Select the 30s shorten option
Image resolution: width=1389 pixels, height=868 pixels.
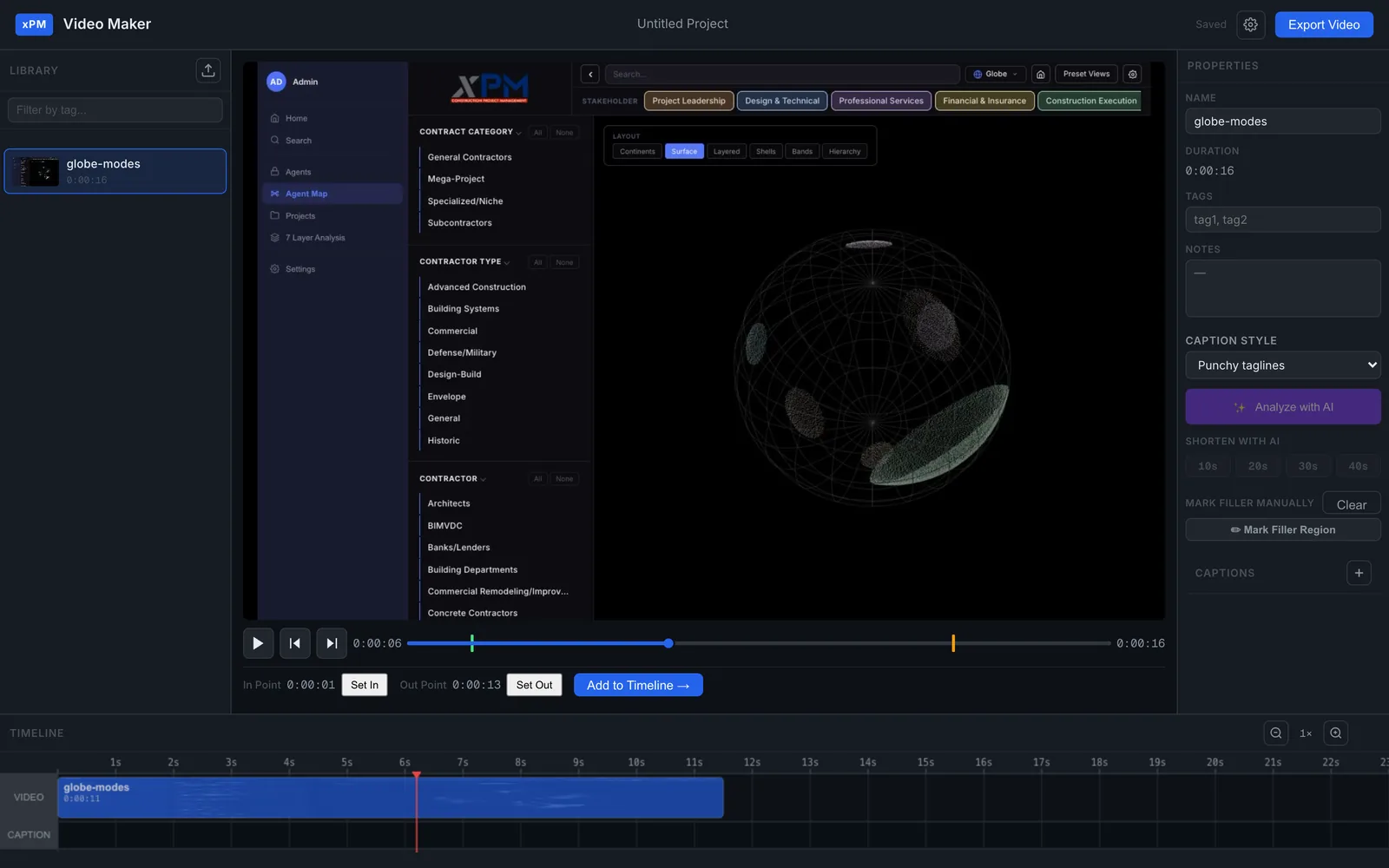click(x=1308, y=466)
